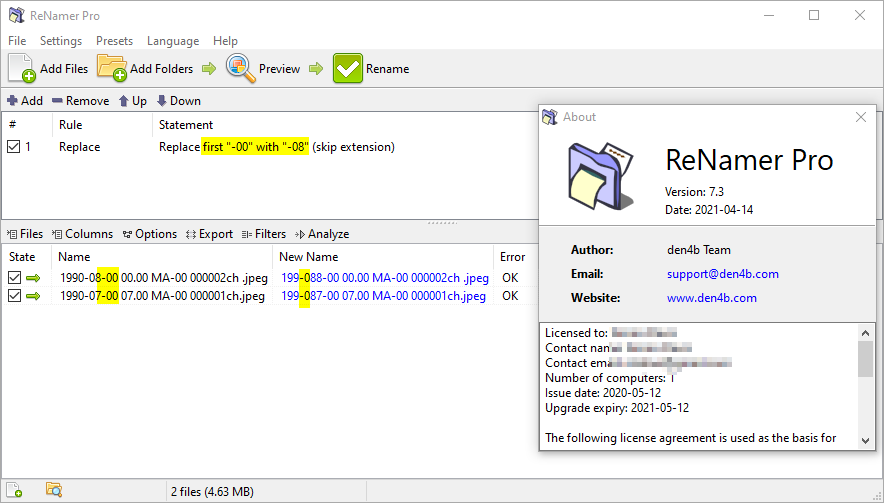
Task: Open the Export menu in the files toolbar
Action: click(209, 234)
